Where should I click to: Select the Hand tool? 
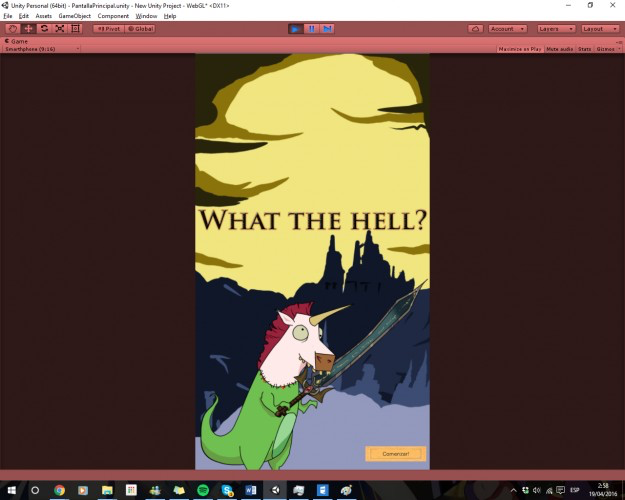coord(12,29)
